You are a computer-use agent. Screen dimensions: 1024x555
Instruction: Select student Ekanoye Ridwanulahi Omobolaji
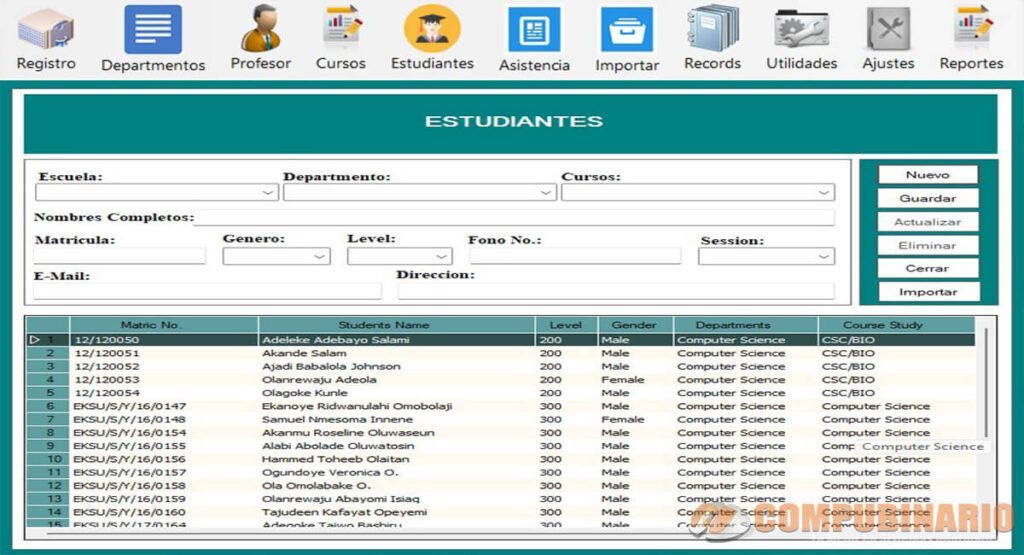click(396, 406)
